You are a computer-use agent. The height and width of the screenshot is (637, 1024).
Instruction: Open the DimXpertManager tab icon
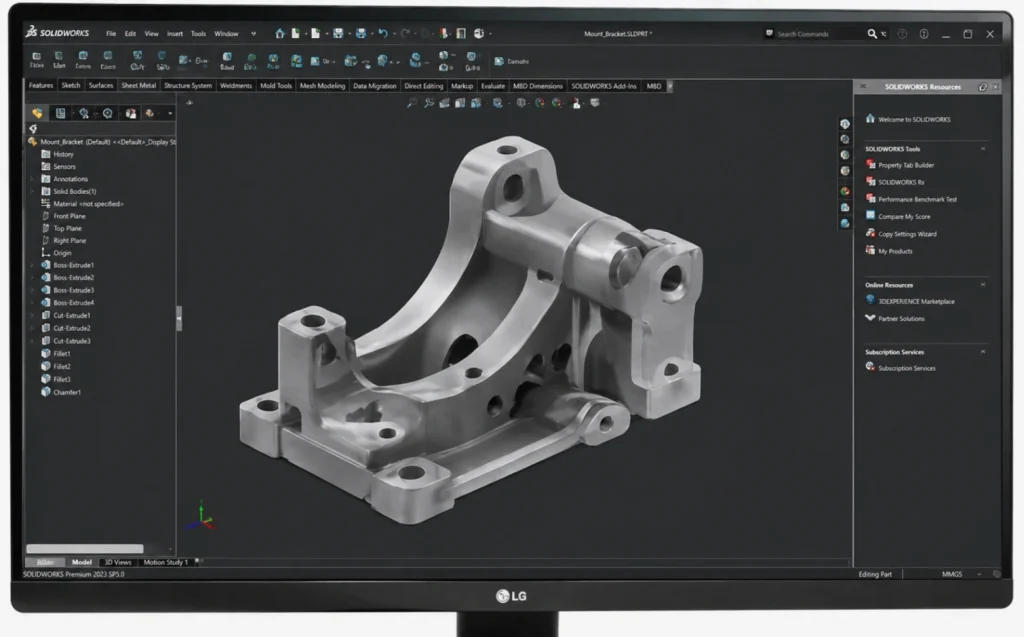coord(107,113)
